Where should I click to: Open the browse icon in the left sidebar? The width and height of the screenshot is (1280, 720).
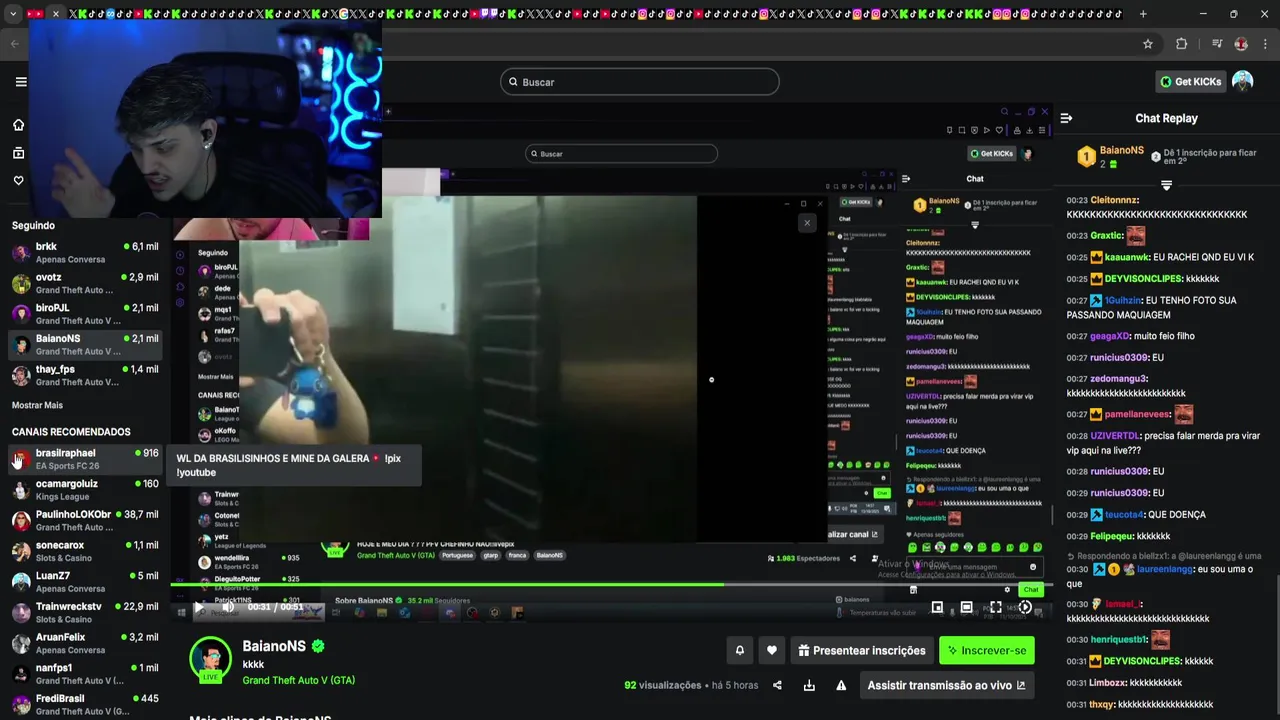click(18, 153)
